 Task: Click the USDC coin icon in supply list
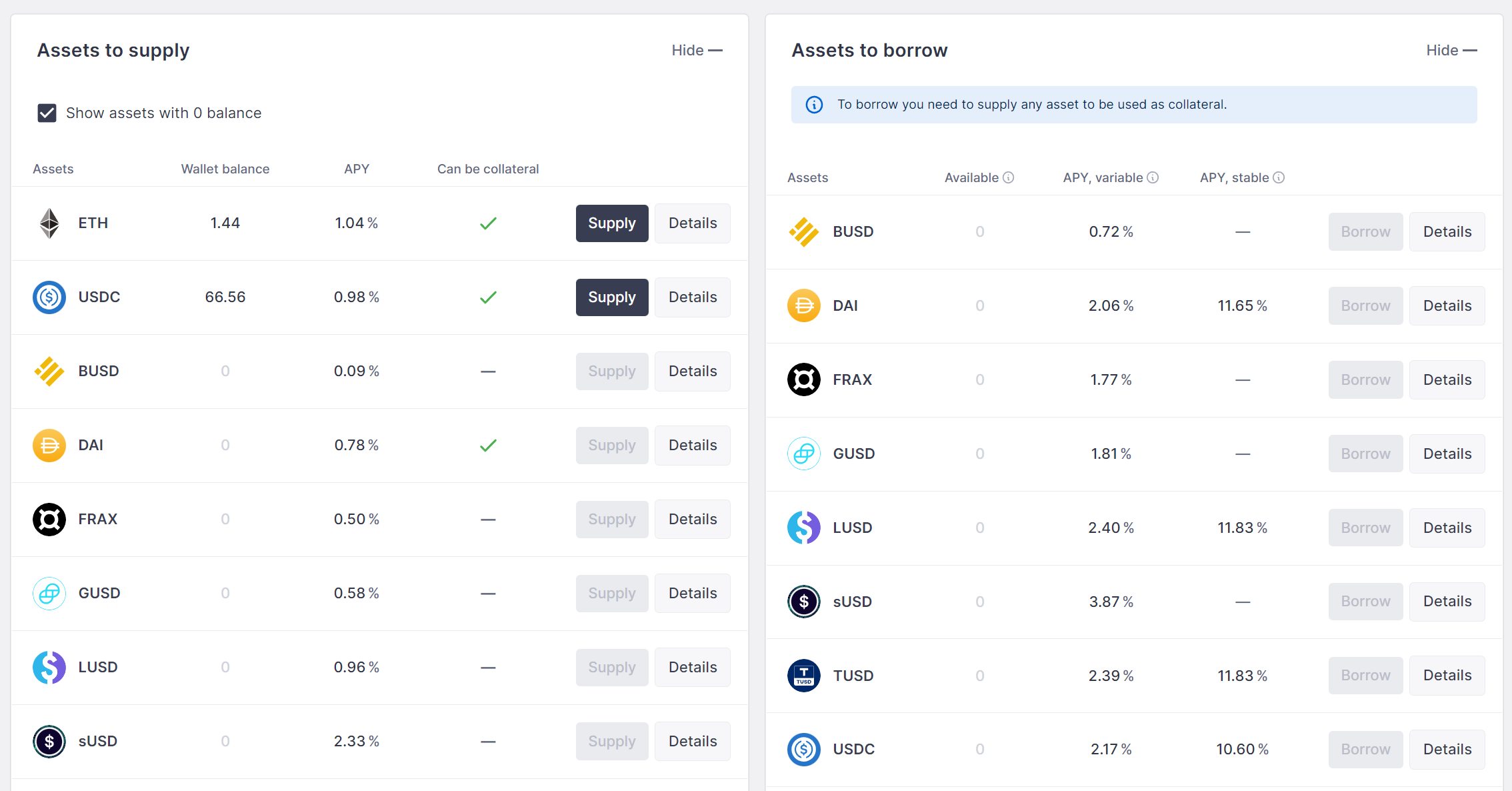[x=49, y=297]
